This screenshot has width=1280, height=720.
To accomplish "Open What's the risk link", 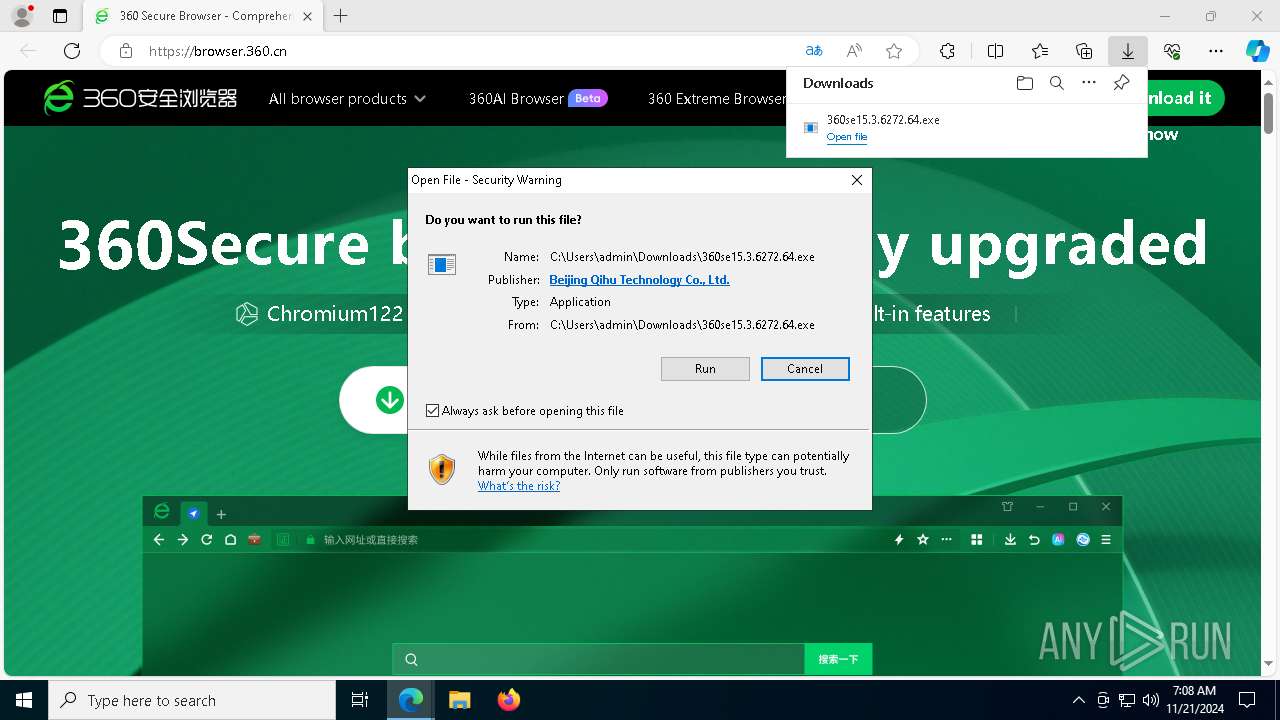I will point(518,486).
